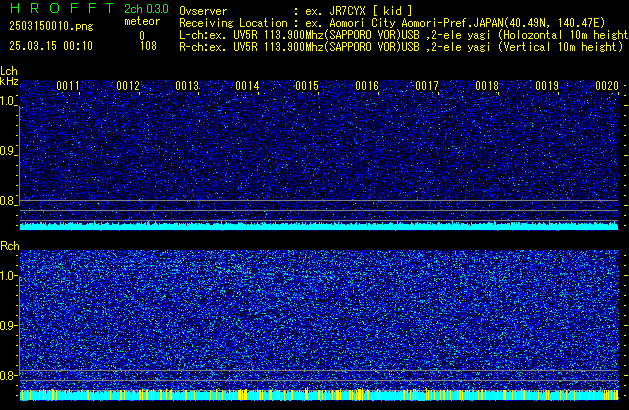This screenshot has height=410, width=629.
Task: Click the Rch 1.0 kHz axis label
Action: click(x=7, y=276)
